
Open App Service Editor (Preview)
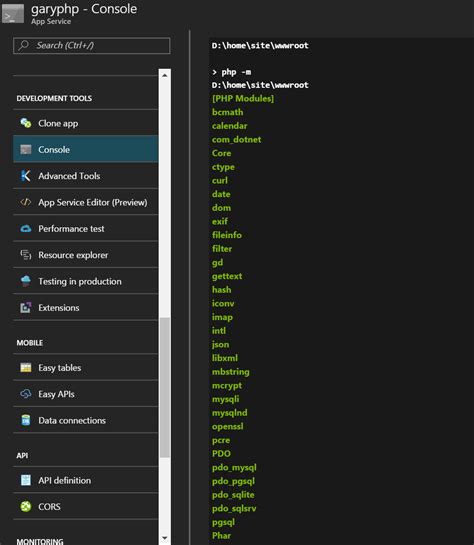tap(85, 202)
